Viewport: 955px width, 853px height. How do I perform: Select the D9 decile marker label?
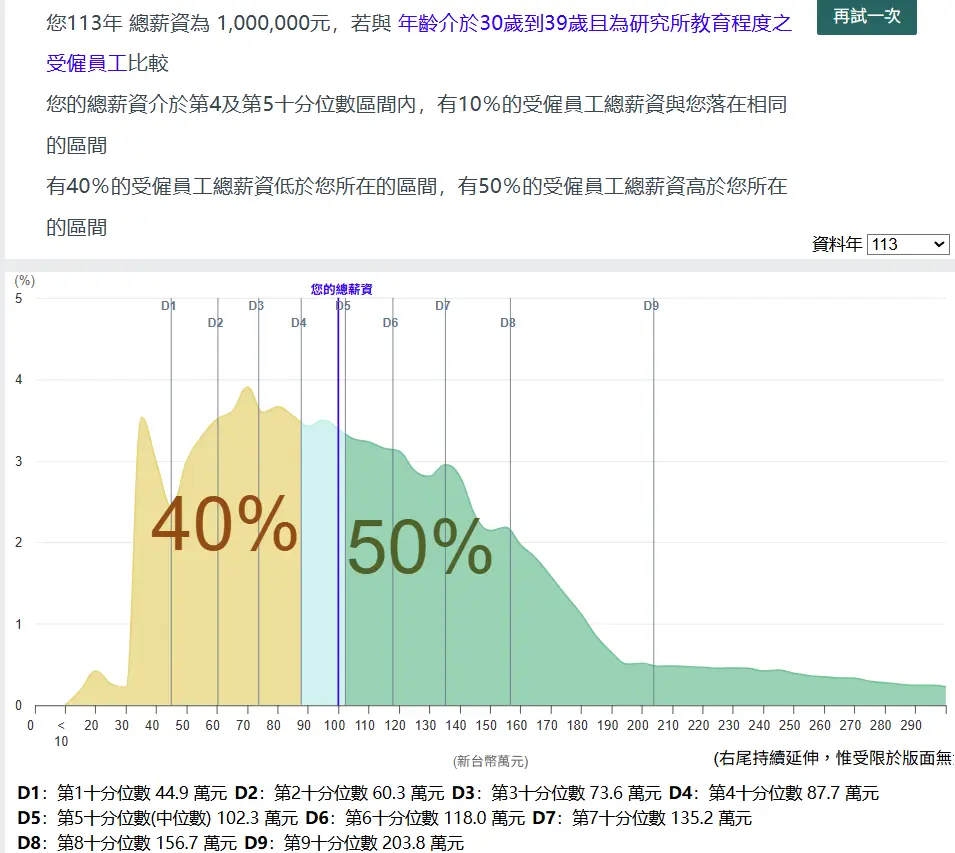click(x=651, y=306)
